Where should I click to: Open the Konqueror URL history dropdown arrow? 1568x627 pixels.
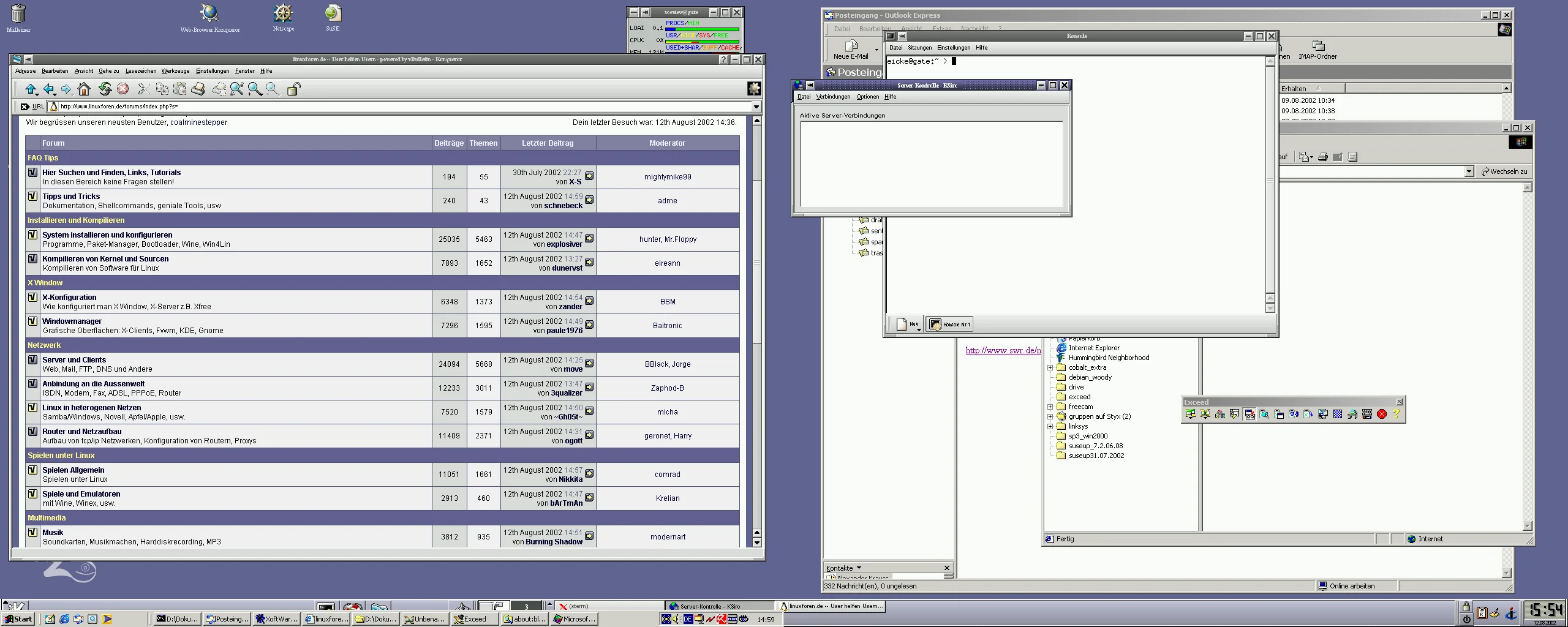click(x=756, y=107)
